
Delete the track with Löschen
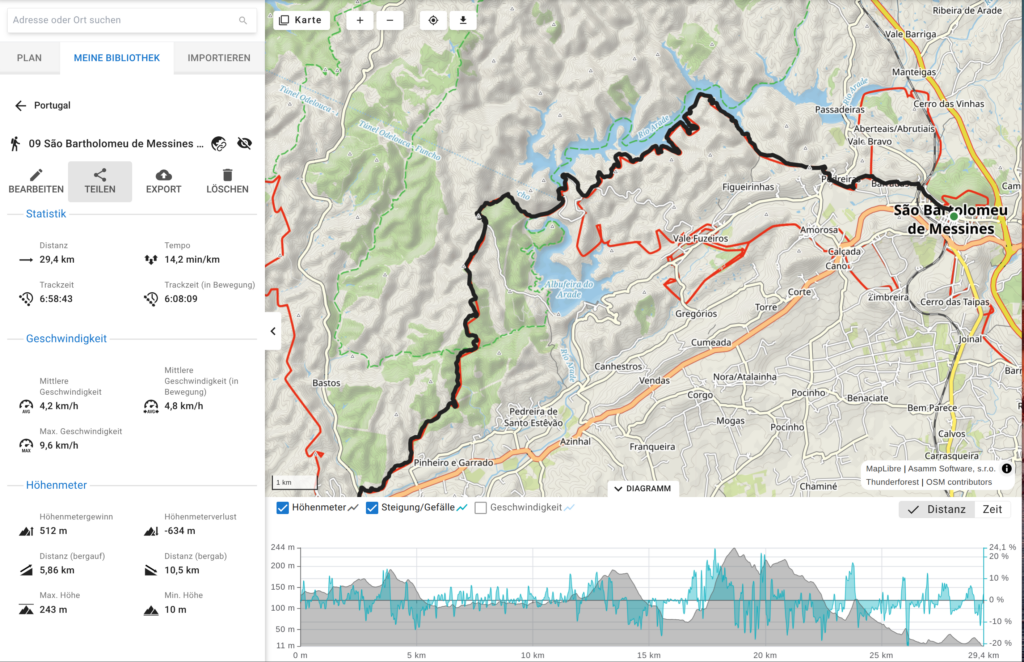[x=227, y=181]
